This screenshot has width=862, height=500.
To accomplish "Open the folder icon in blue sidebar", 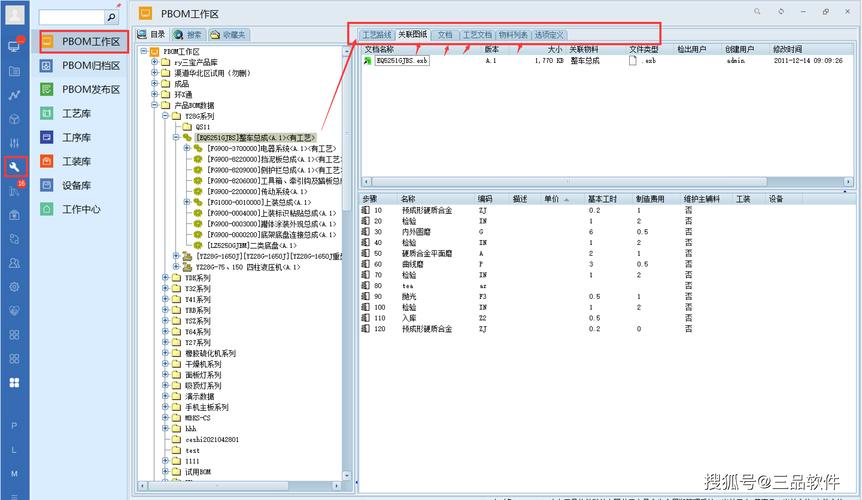I will (x=14, y=71).
